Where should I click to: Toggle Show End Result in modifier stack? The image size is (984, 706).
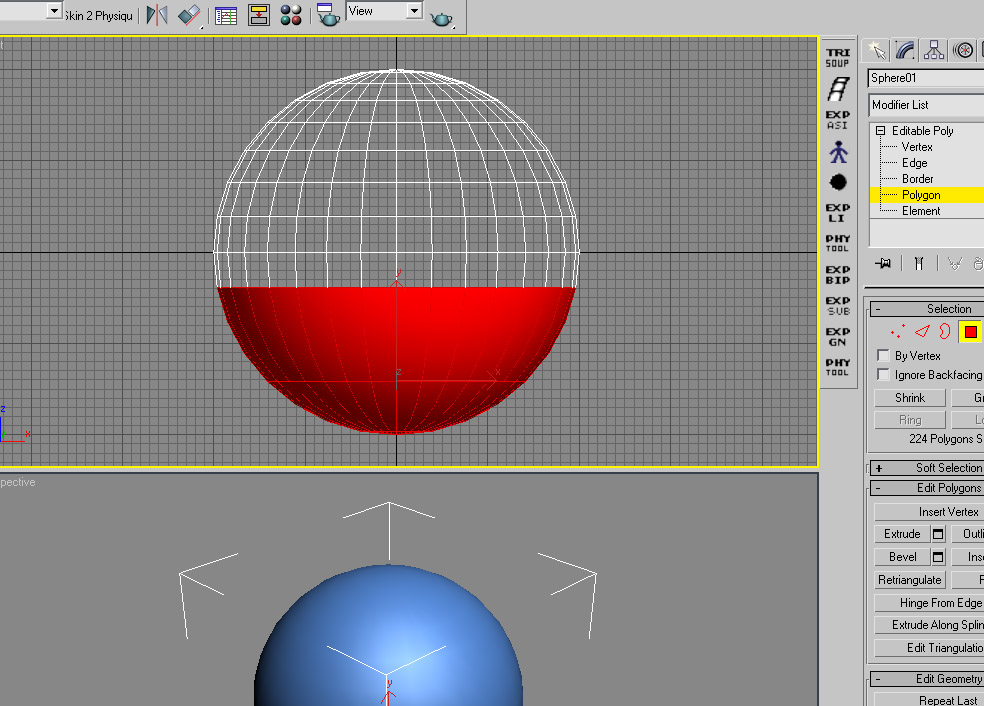[x=918, y=263]
